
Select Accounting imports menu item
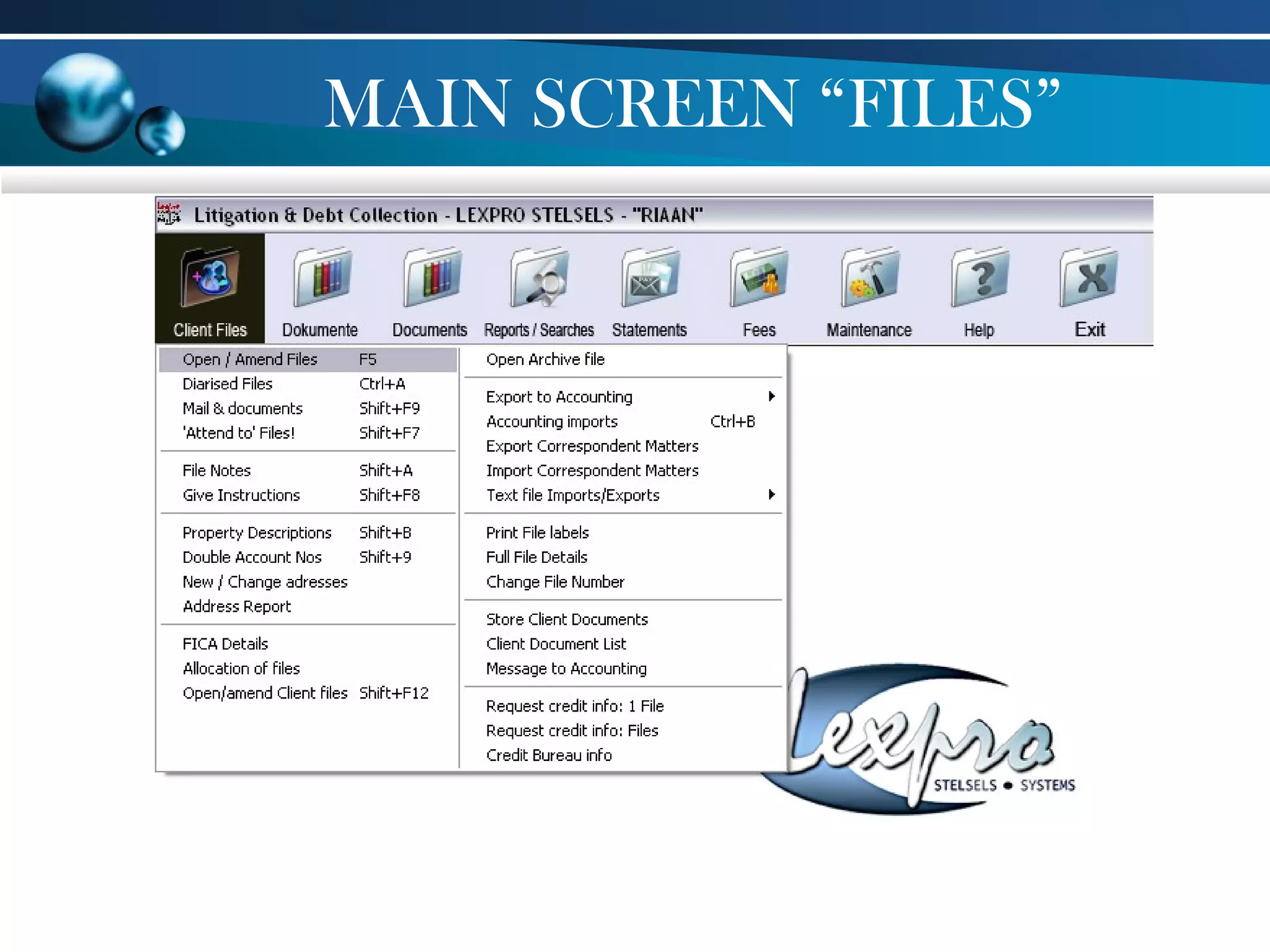click(552, 421)
